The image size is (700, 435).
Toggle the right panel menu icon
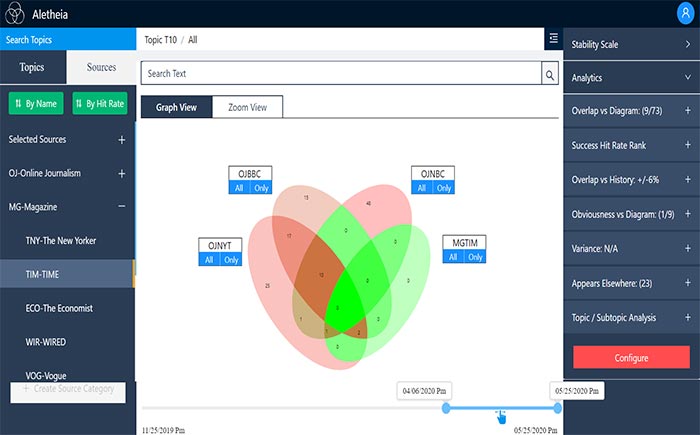pos(553,38)
